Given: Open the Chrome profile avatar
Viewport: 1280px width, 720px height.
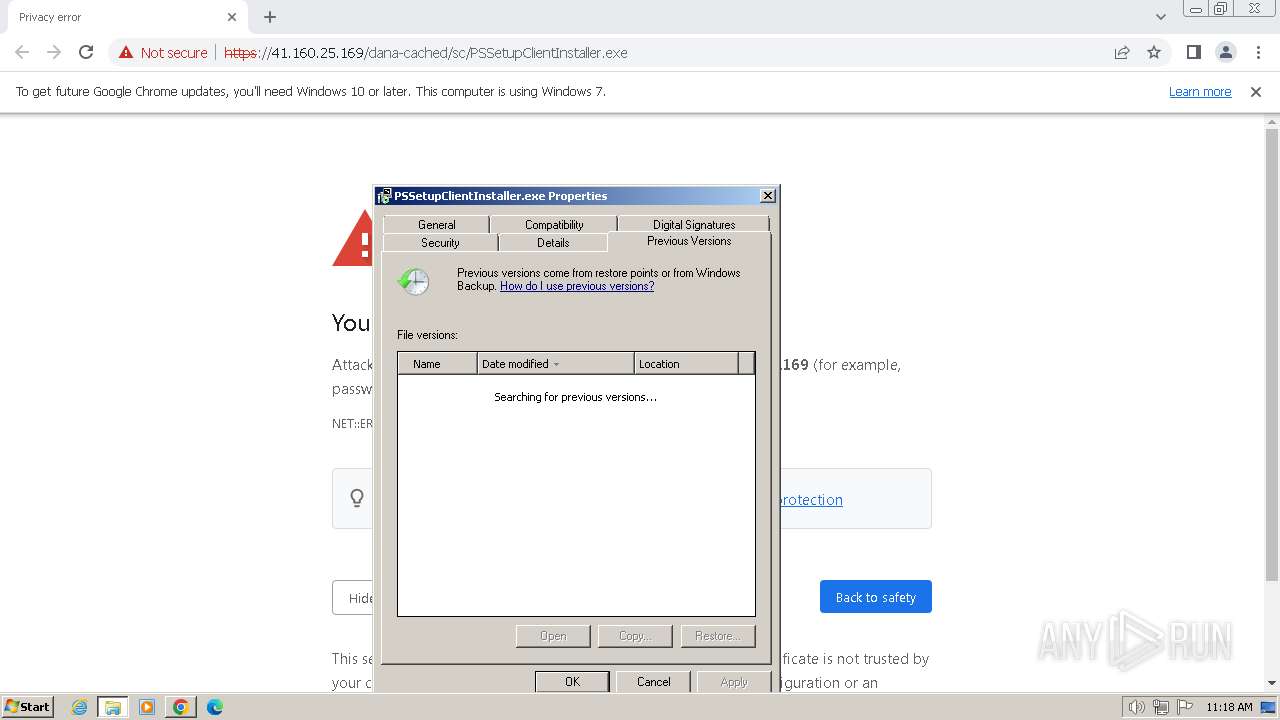Looking at the screenshot, I should click(x=1226, y=52).
